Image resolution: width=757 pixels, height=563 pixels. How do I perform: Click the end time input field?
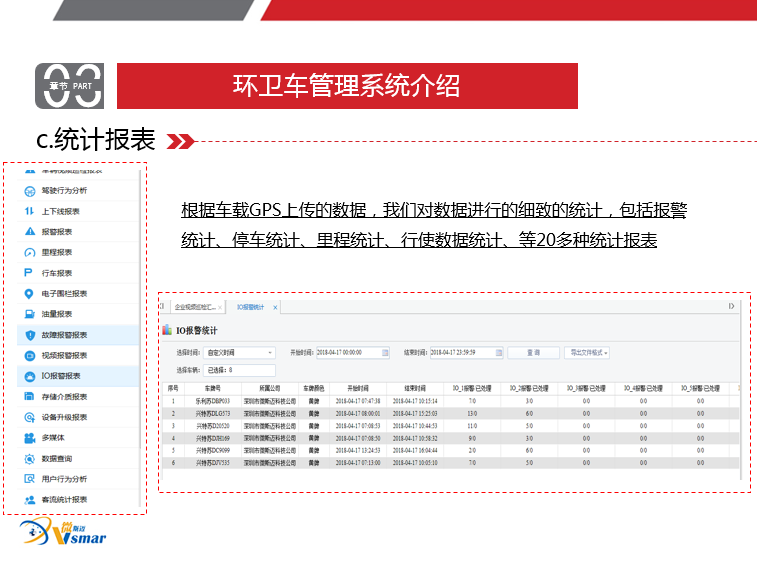pyautogui.click(x=460, y=353)
